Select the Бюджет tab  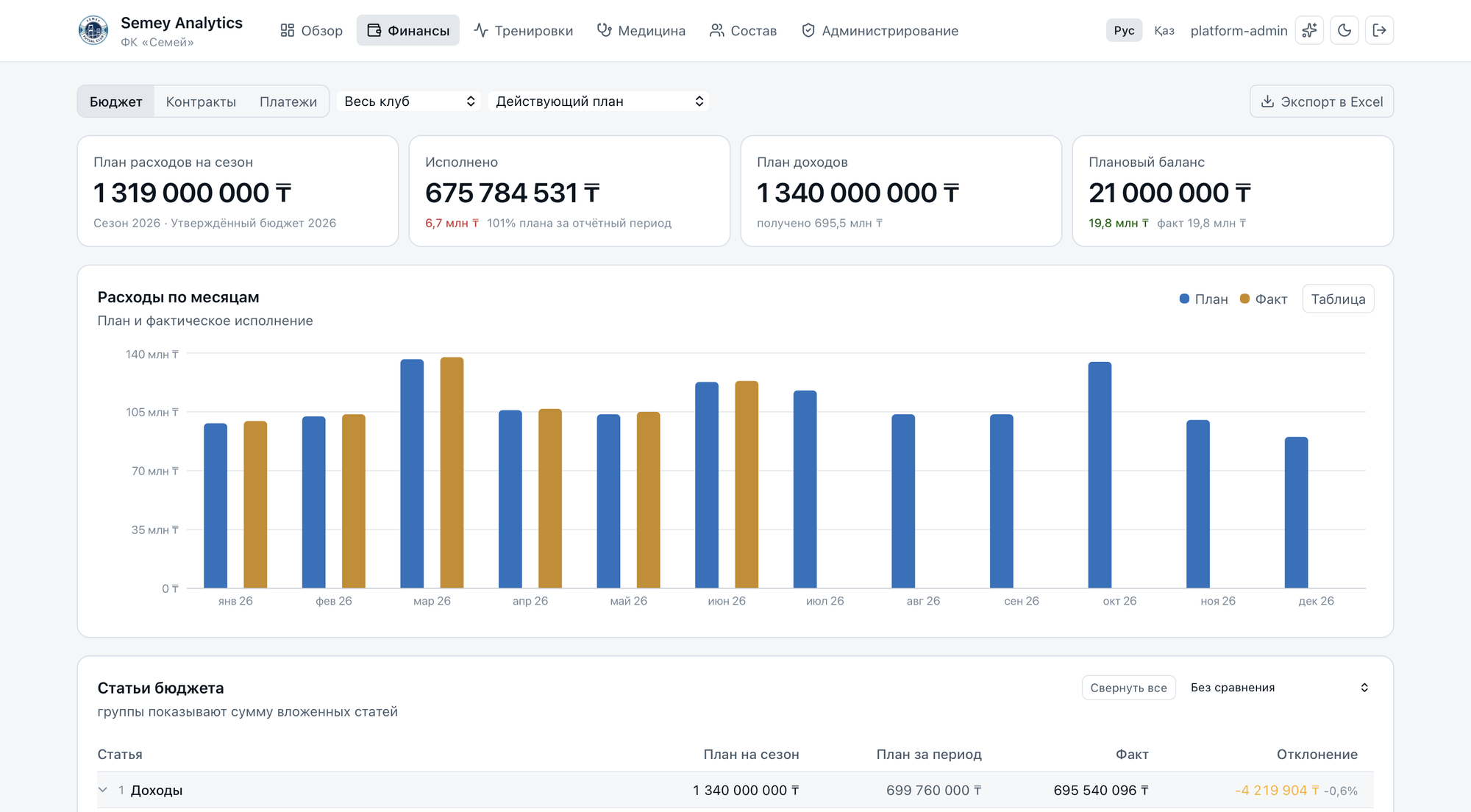click(x=116, y=101)
